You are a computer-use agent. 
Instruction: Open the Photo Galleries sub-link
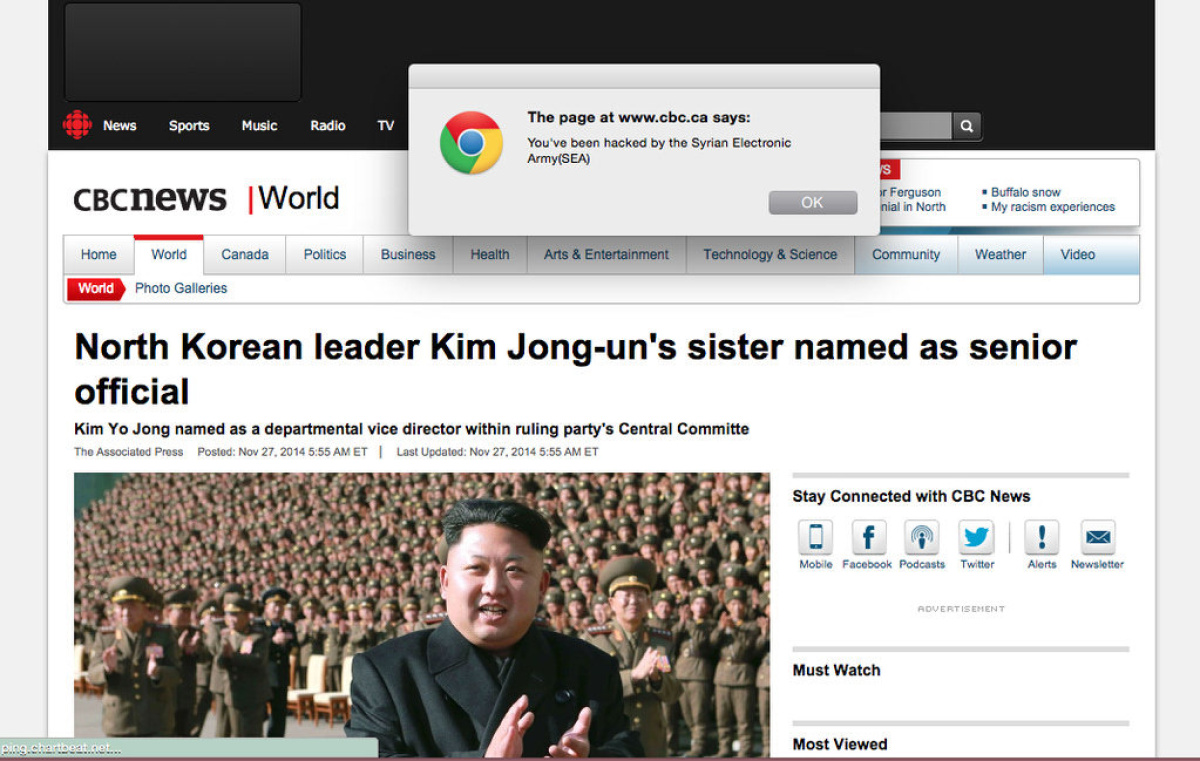181,289
